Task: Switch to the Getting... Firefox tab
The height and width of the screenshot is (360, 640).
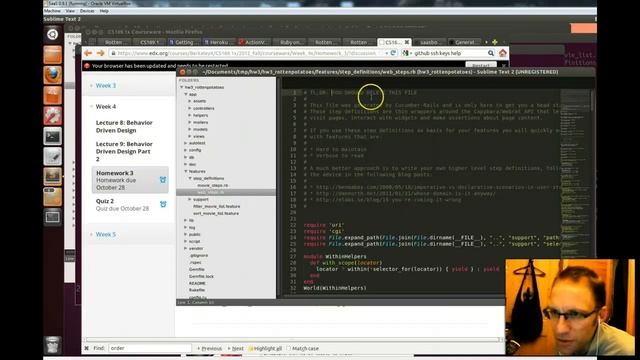Action: (x=184, y=42)
